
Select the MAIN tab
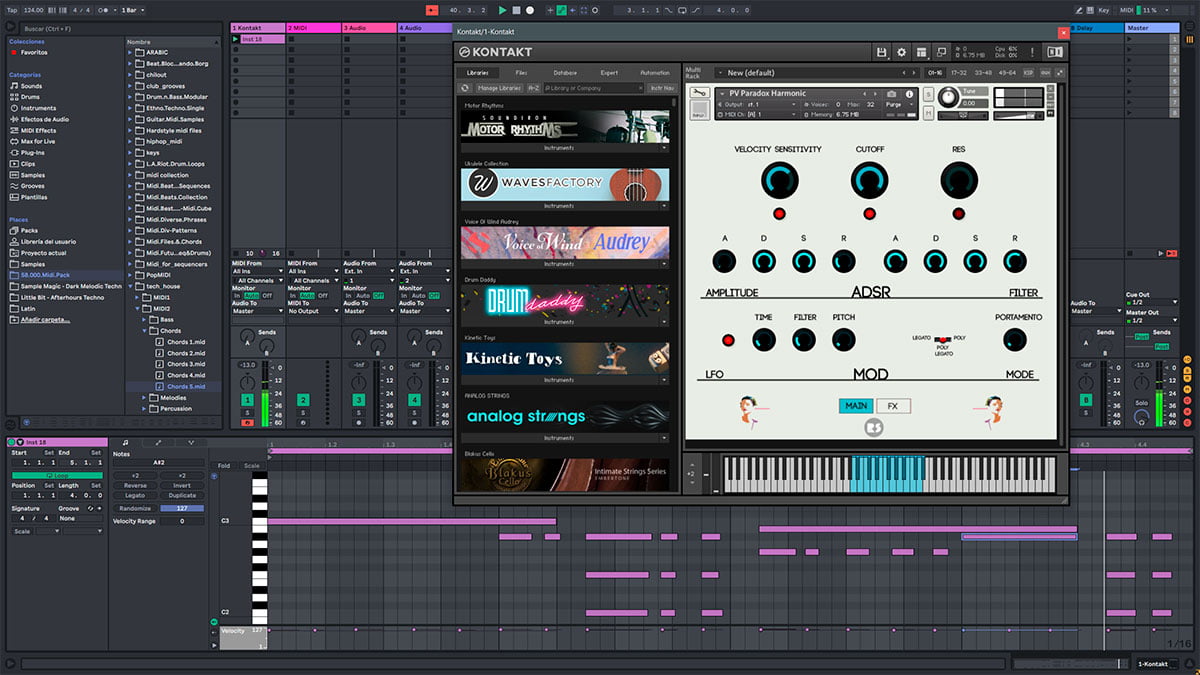pos(856,406)
